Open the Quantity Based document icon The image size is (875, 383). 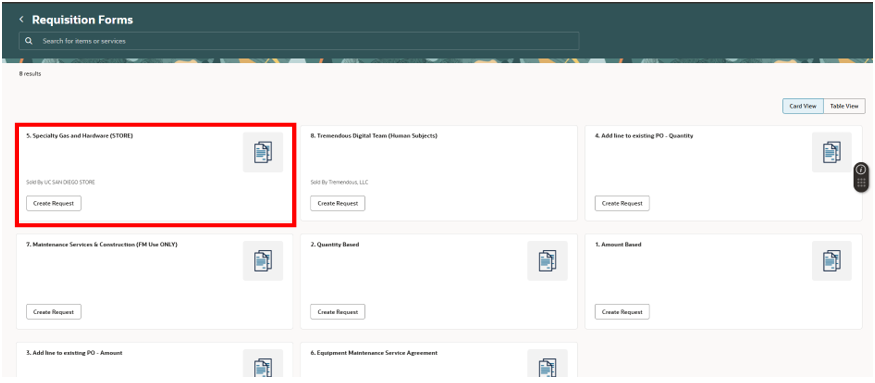pos(547,261)
